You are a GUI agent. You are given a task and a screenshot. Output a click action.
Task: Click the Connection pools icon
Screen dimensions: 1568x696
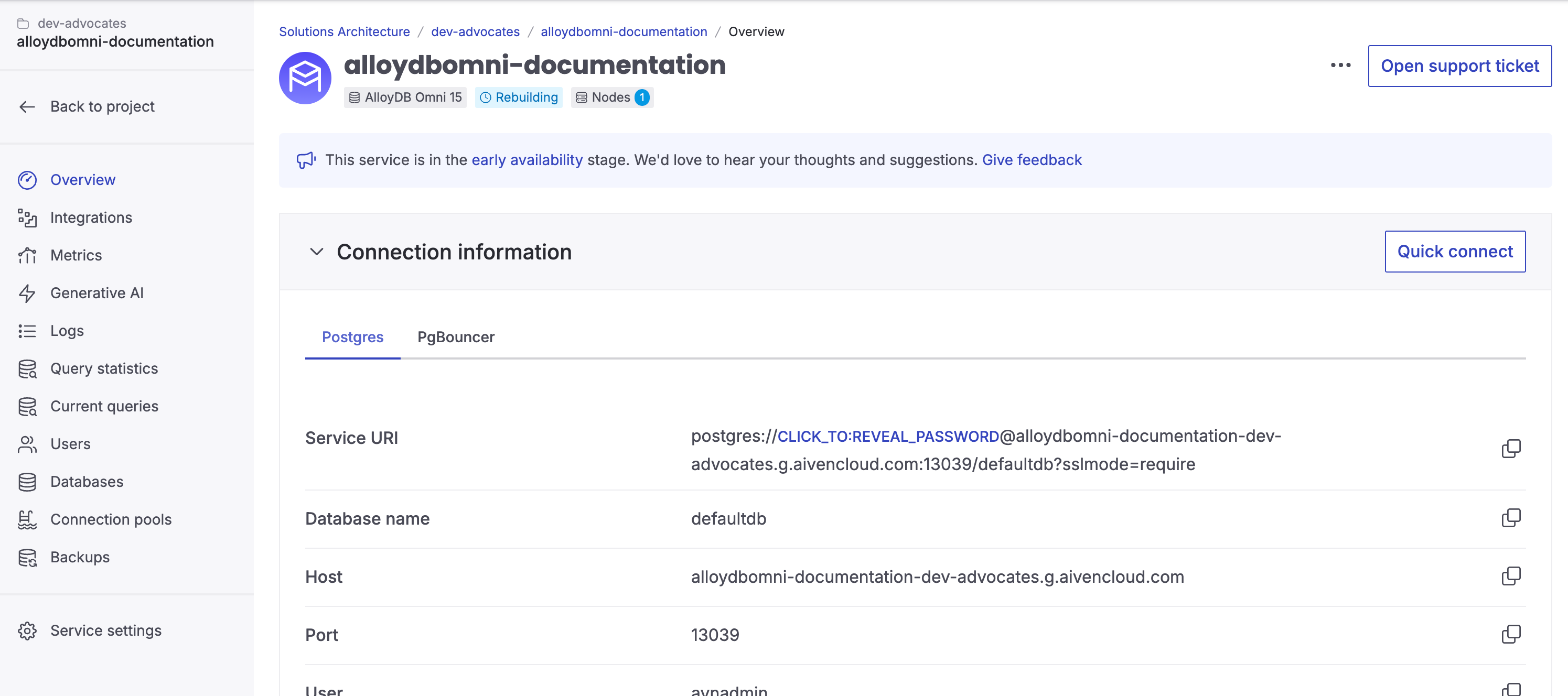tap(27, 519)
